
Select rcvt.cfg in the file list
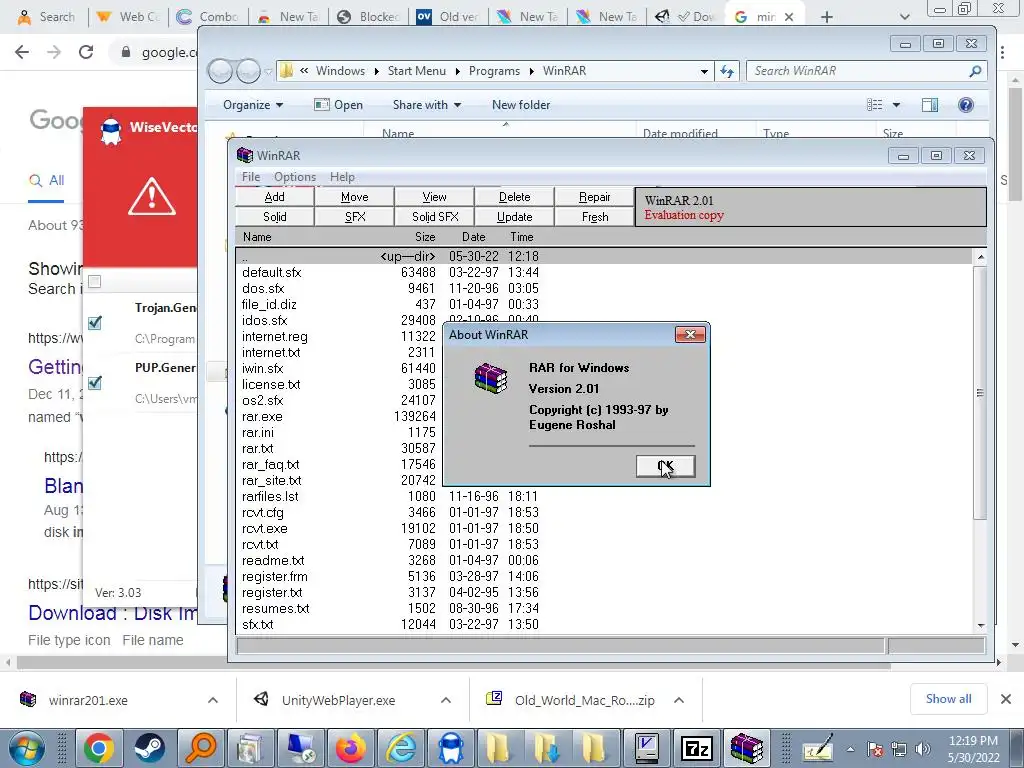(x=263, y=513)
